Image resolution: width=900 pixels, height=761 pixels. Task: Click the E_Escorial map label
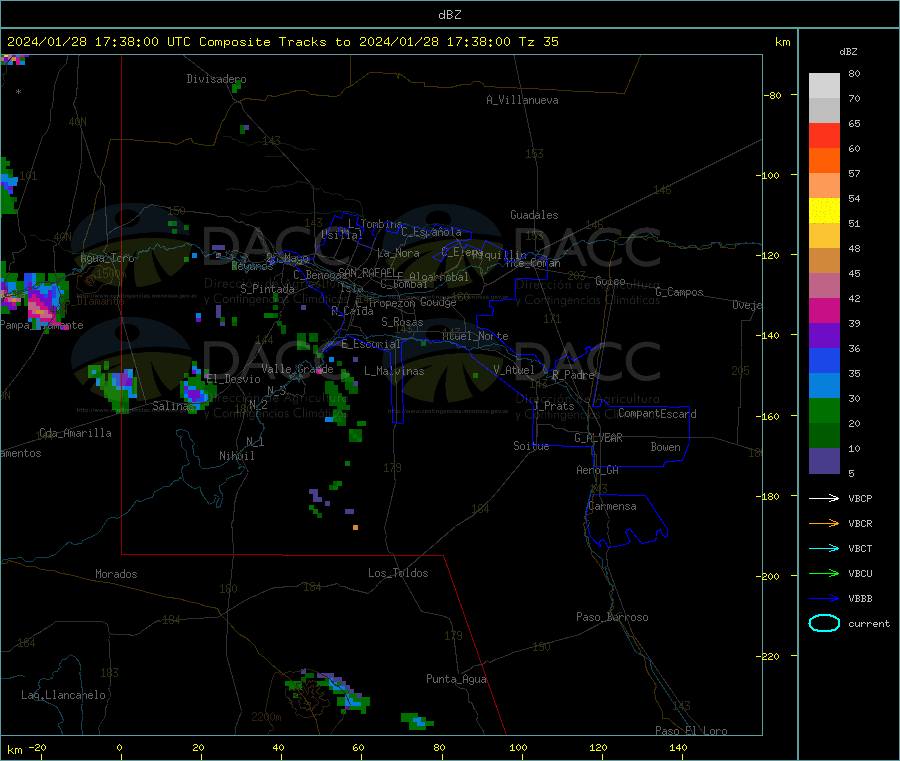[371, 344]
